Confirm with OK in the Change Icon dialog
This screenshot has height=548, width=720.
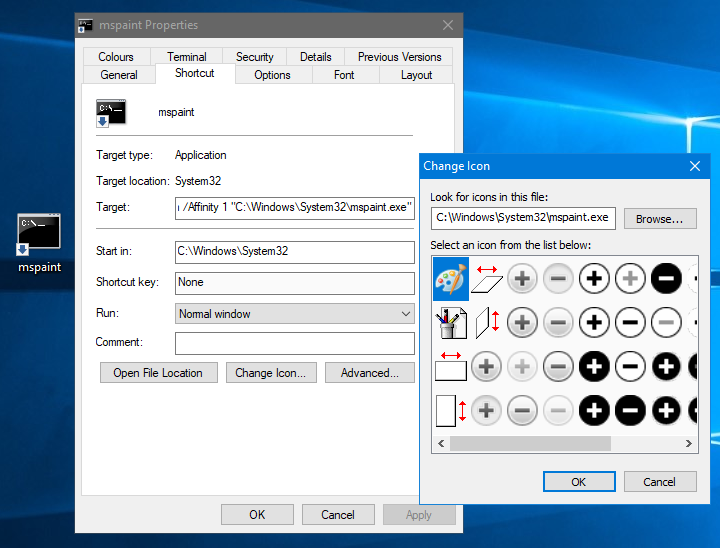(579, 481)
